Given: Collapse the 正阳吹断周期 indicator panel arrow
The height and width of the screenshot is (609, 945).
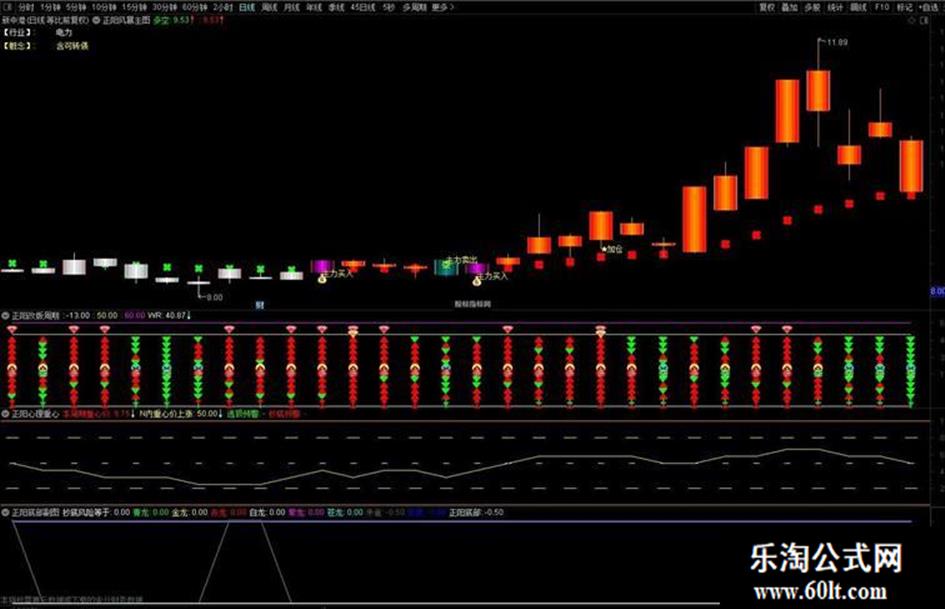Looking at the screenshot, I should pyautogui.click(x=5, y=315).
